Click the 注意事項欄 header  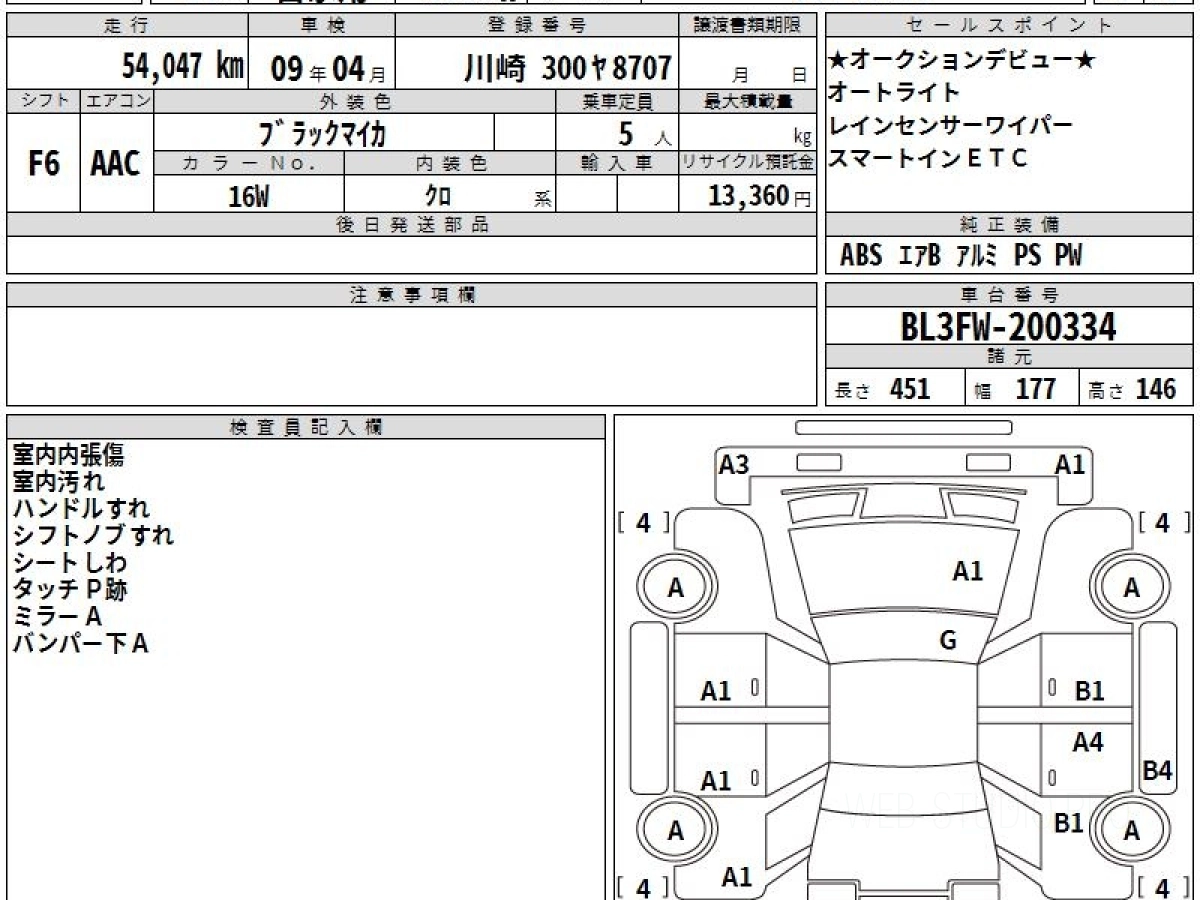tap(411, 295)
